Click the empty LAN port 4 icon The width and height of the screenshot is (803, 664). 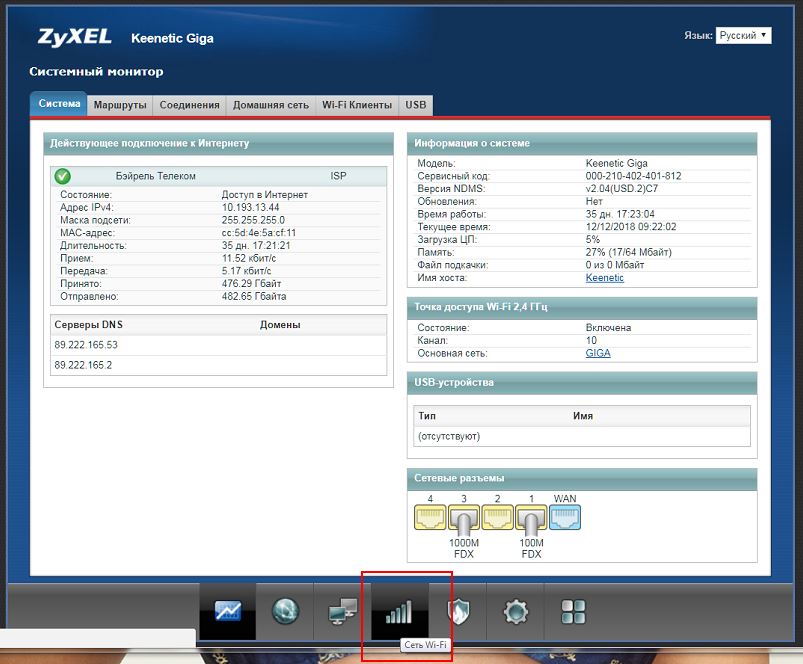(429, 517)
